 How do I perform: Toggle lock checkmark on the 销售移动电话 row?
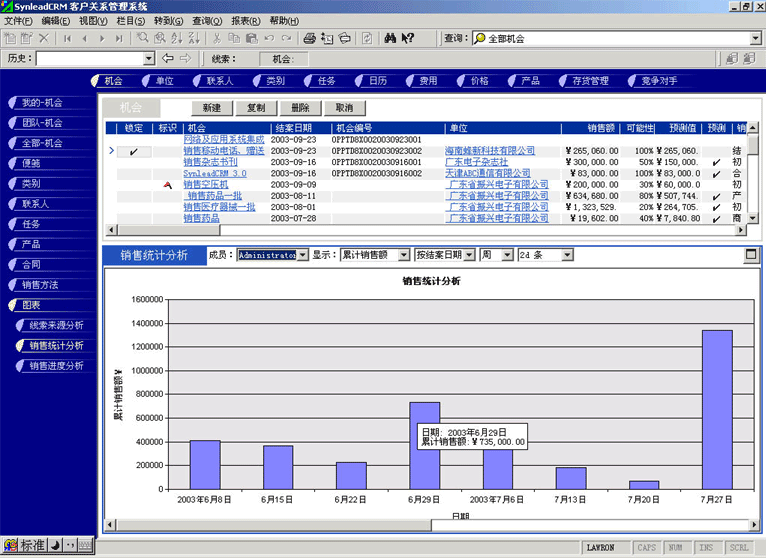133,151
